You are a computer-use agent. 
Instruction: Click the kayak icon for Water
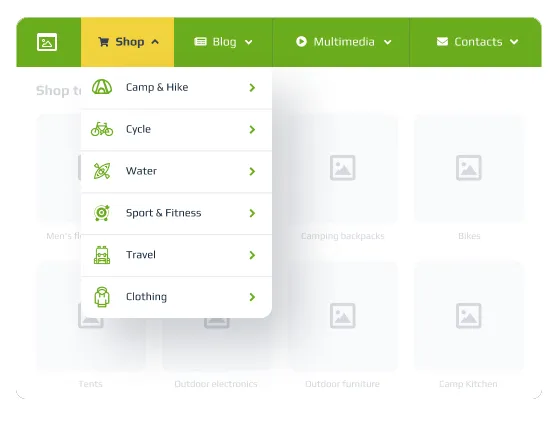[x=102, y=171]
